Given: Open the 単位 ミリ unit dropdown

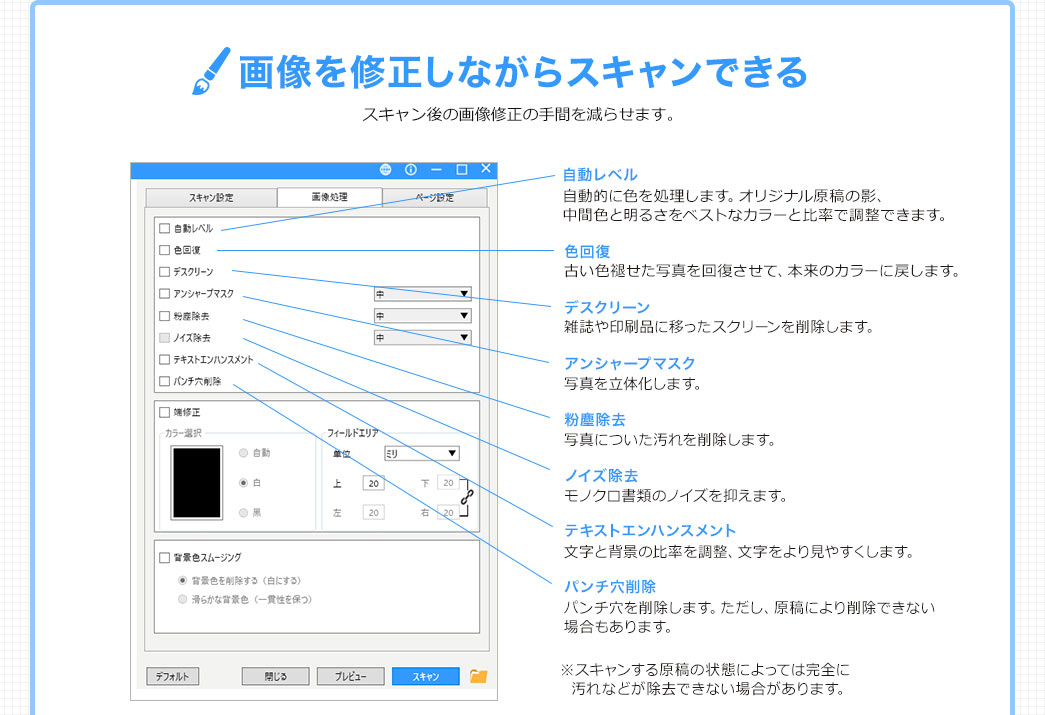Looking at the screenshot, I should pos(421,454).
